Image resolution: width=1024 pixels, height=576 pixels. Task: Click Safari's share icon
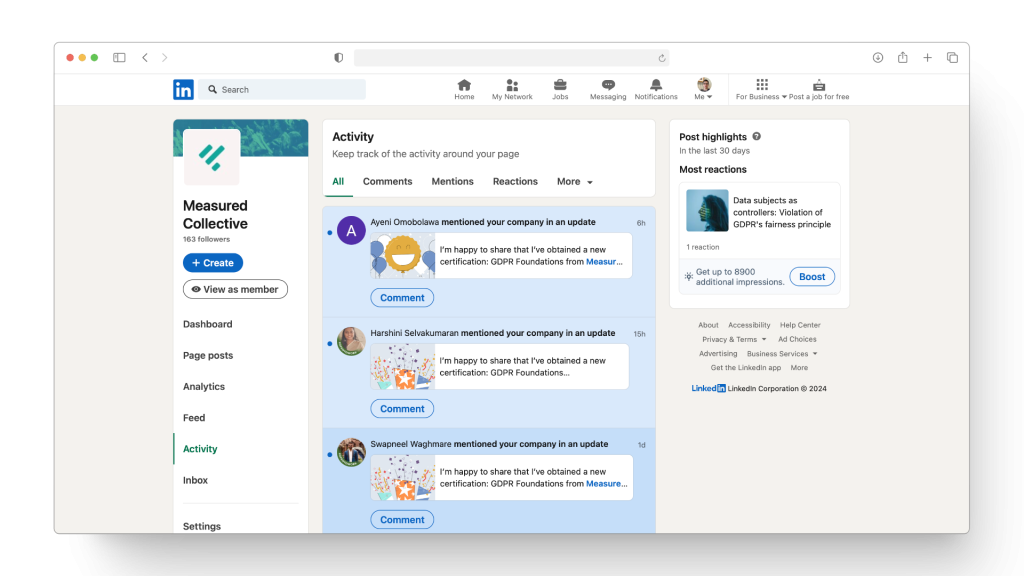pyautogui.click(x=902, y=58)
